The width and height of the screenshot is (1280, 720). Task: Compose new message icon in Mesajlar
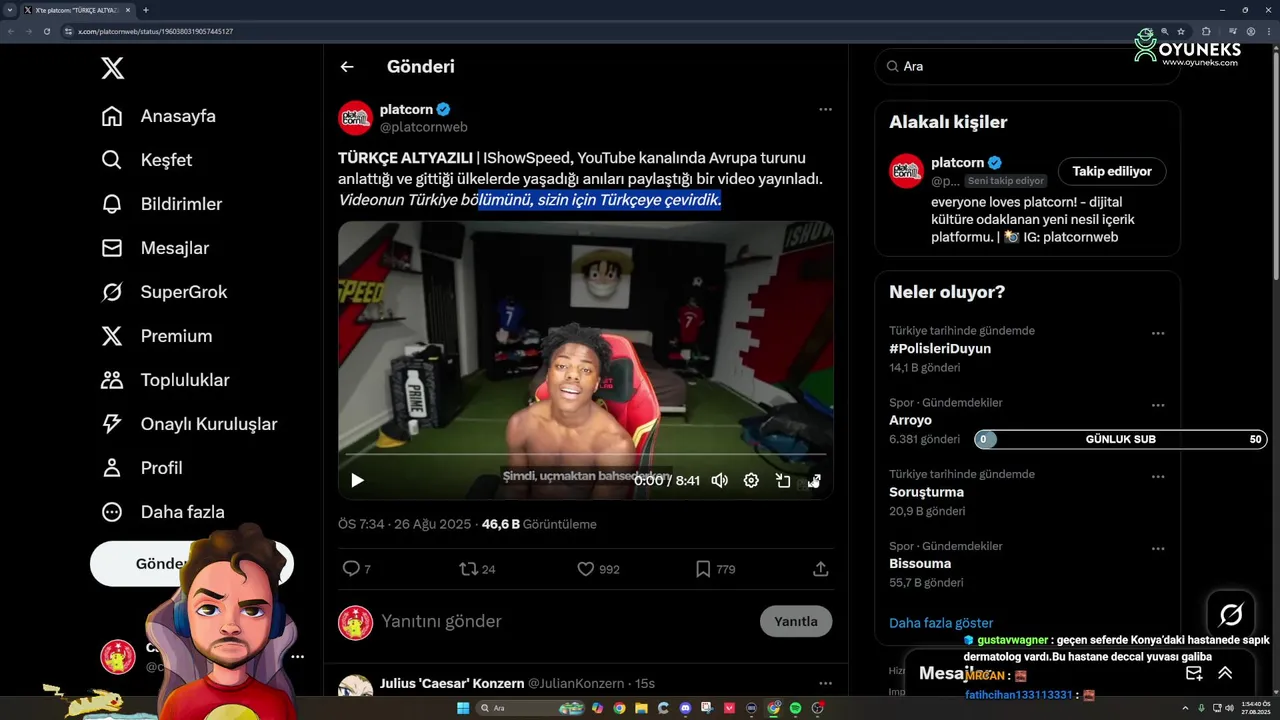coord(1194,673)
